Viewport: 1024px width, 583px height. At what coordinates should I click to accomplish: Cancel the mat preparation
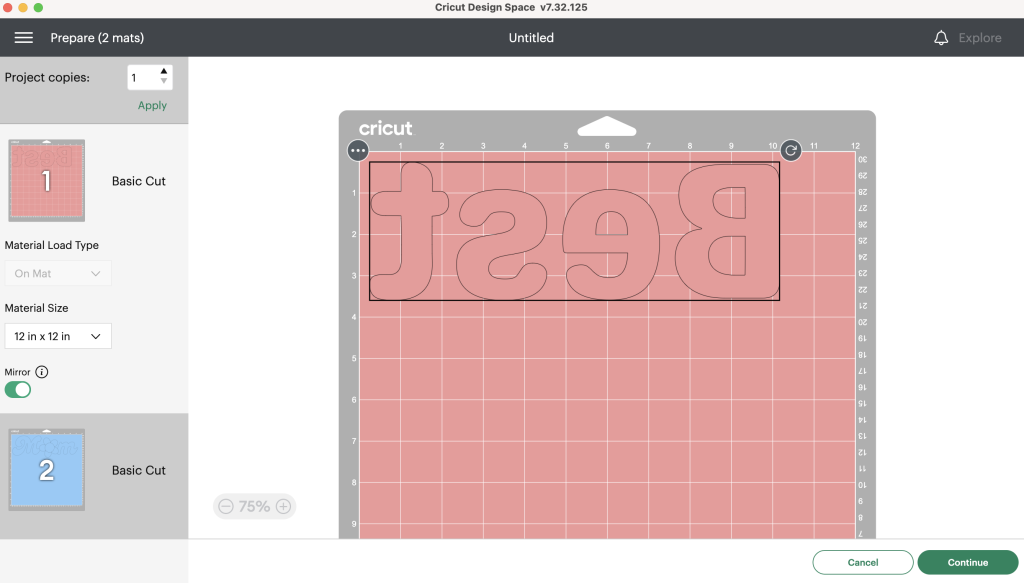pos(863,562)
